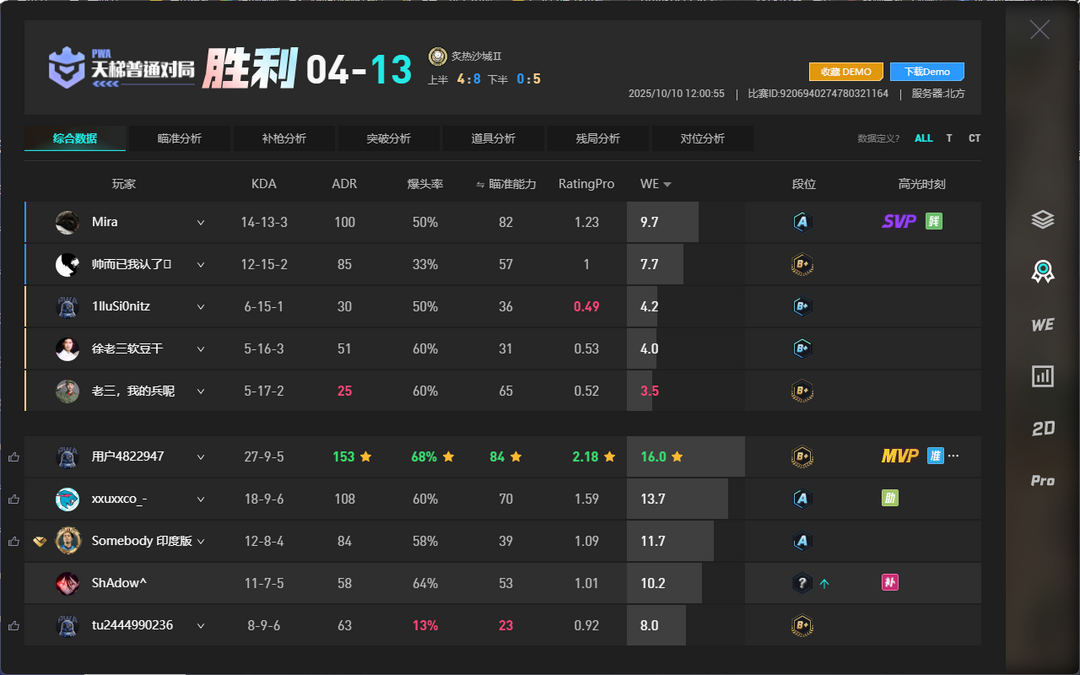This screenshot has width=1080, height=675.
Task: Show ALL sides data filter
Action: point(923,139)
